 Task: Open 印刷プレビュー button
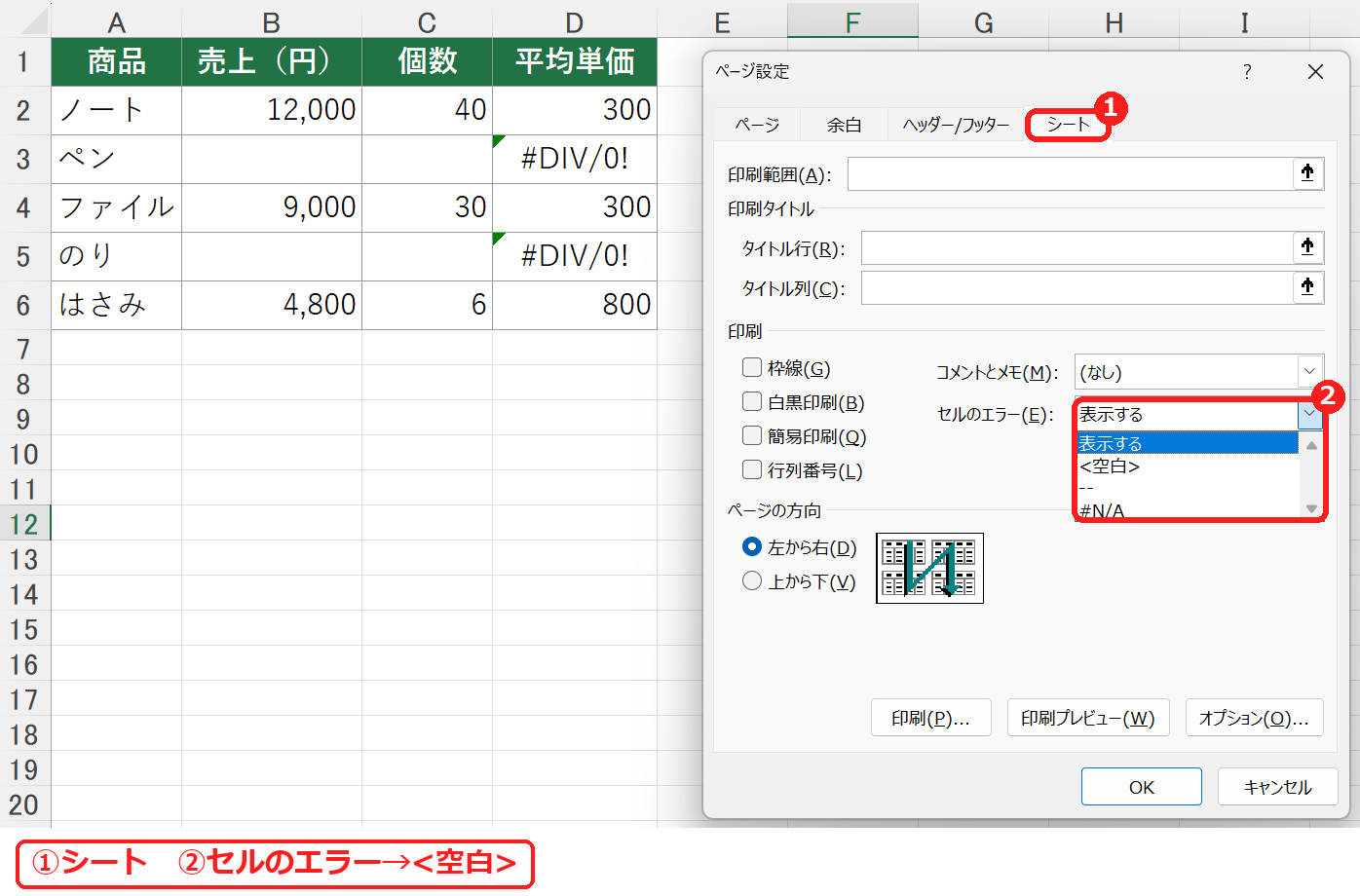(x=1087, y=718)
